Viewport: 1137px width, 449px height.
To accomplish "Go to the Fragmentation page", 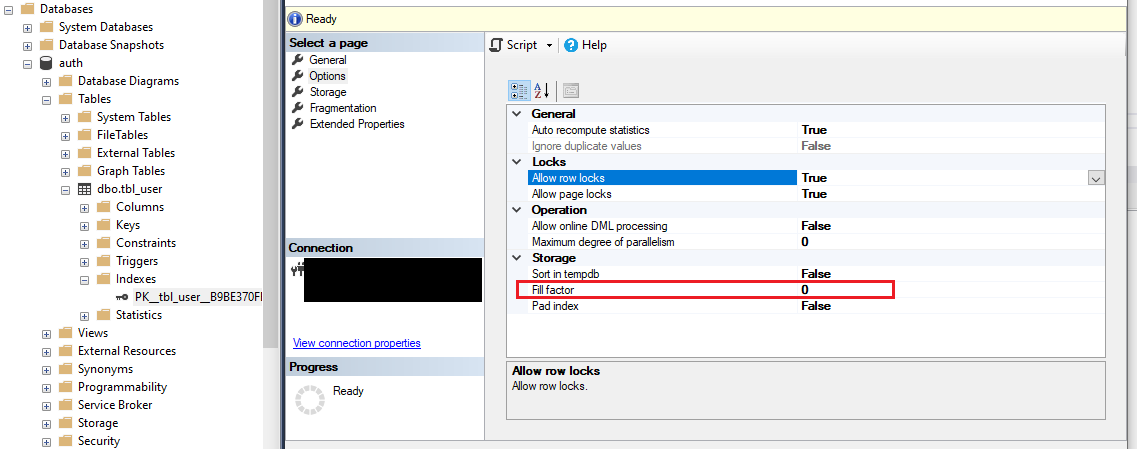I will (x=342, y=108).
